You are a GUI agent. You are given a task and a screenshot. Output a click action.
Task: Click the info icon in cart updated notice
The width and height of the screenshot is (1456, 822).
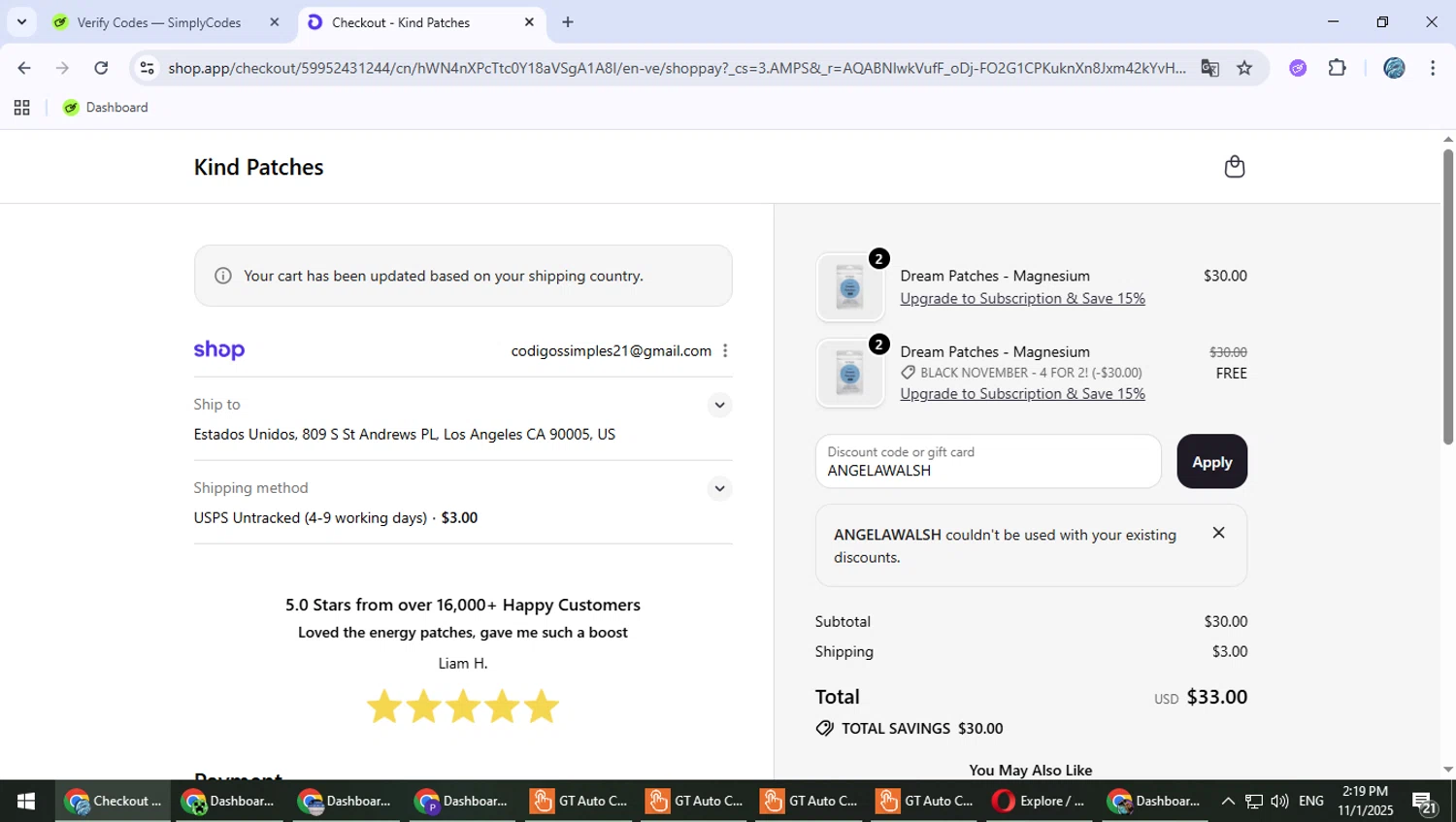click(x=223, y=276)
